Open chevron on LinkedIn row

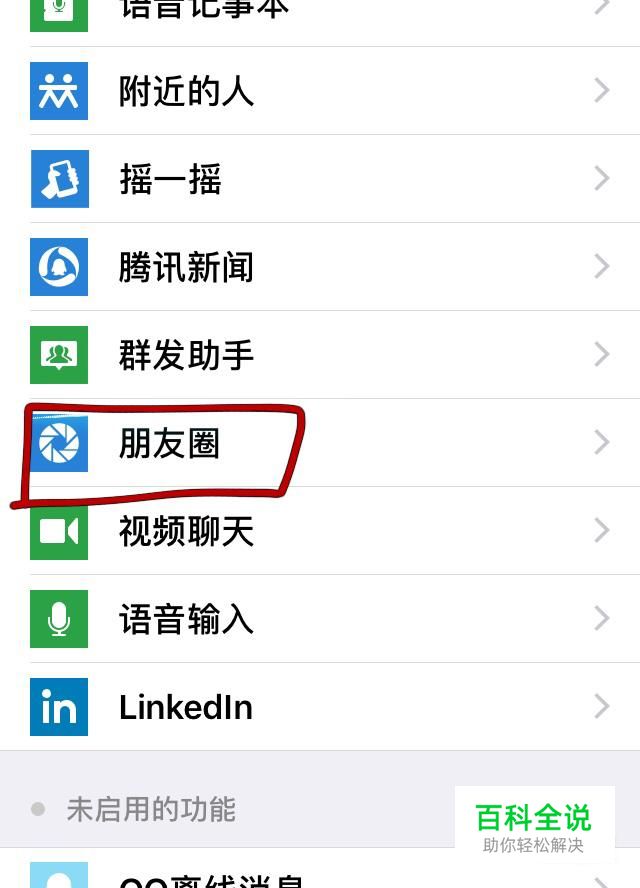click(x=601, y=706)
